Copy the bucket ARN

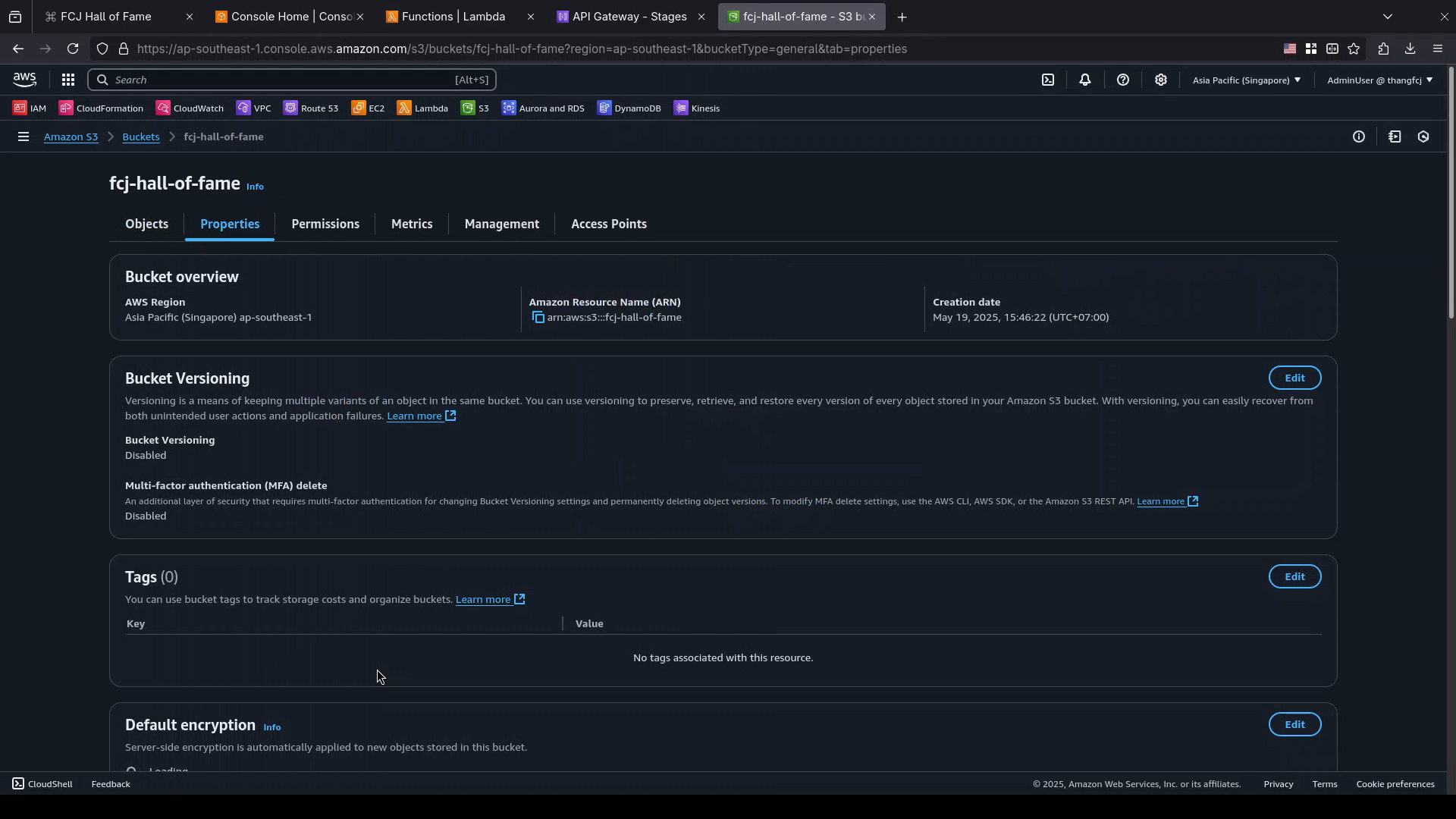(538, 318)
